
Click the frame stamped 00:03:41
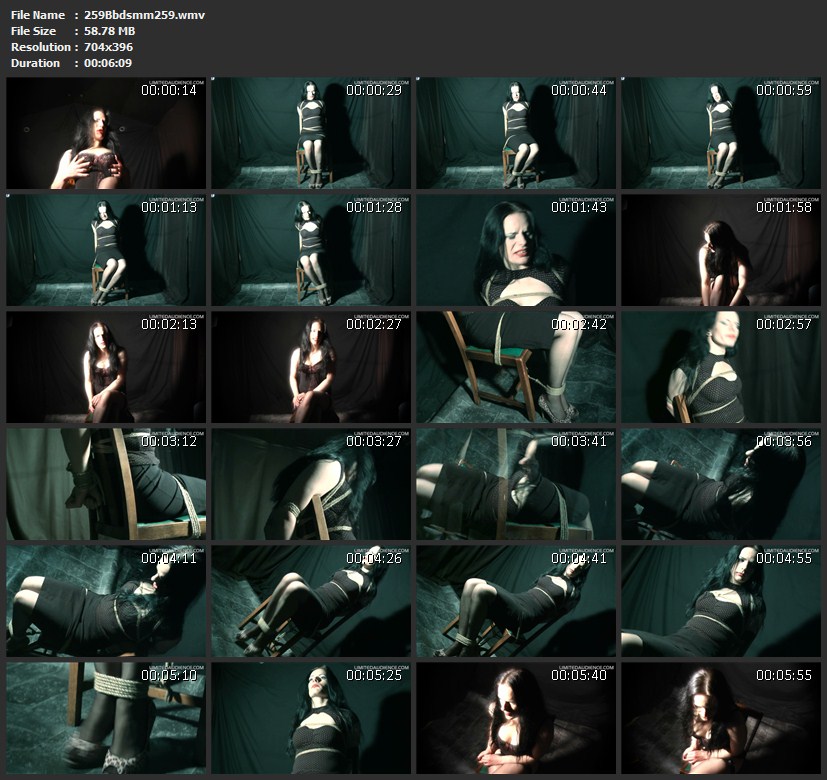(x=516, y=484)
